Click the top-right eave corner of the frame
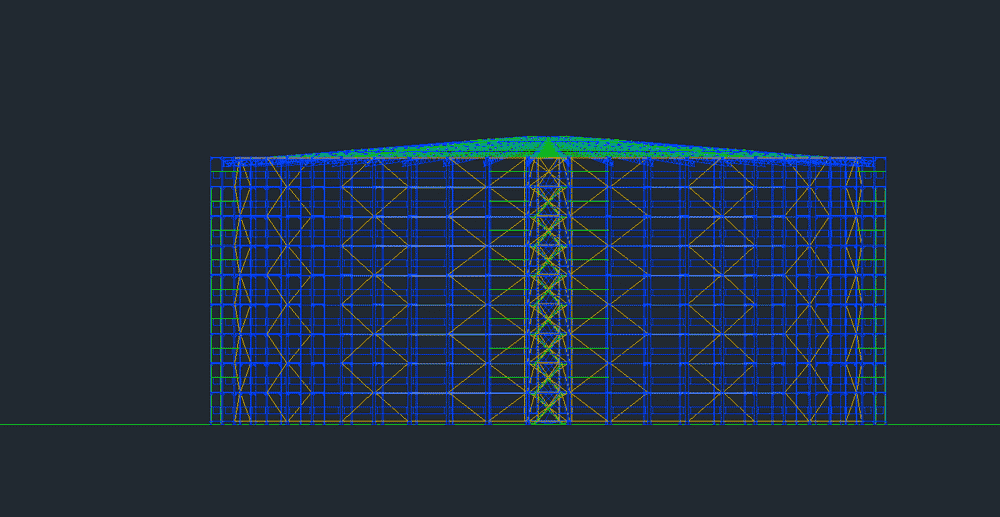Viewport: 1000px width, 517px height. [x=885, y=158]
